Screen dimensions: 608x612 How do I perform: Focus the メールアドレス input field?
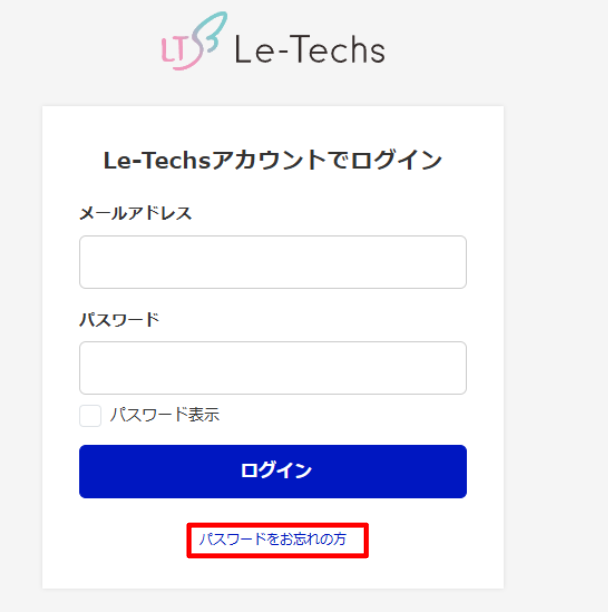click(x=273, y=262)
